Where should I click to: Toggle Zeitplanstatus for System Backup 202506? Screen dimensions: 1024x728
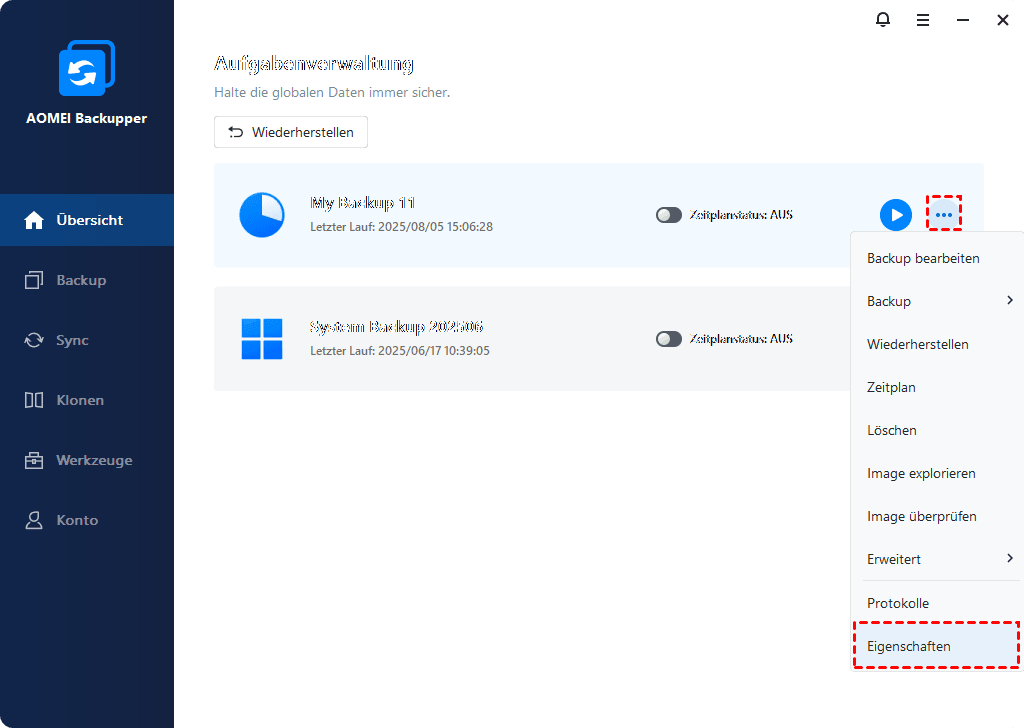coord(669,339)
